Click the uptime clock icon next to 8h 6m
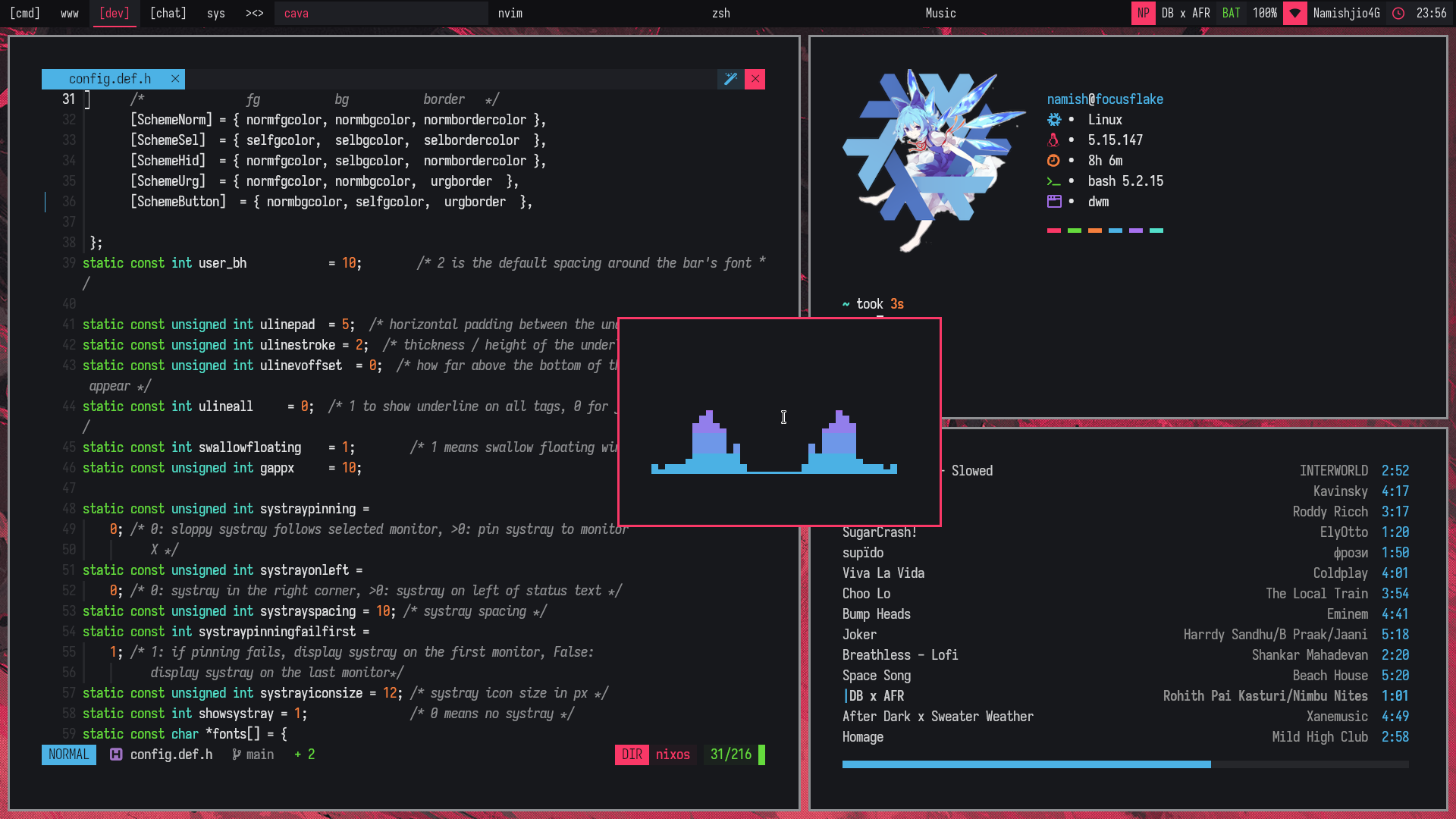 [1053, 161]
